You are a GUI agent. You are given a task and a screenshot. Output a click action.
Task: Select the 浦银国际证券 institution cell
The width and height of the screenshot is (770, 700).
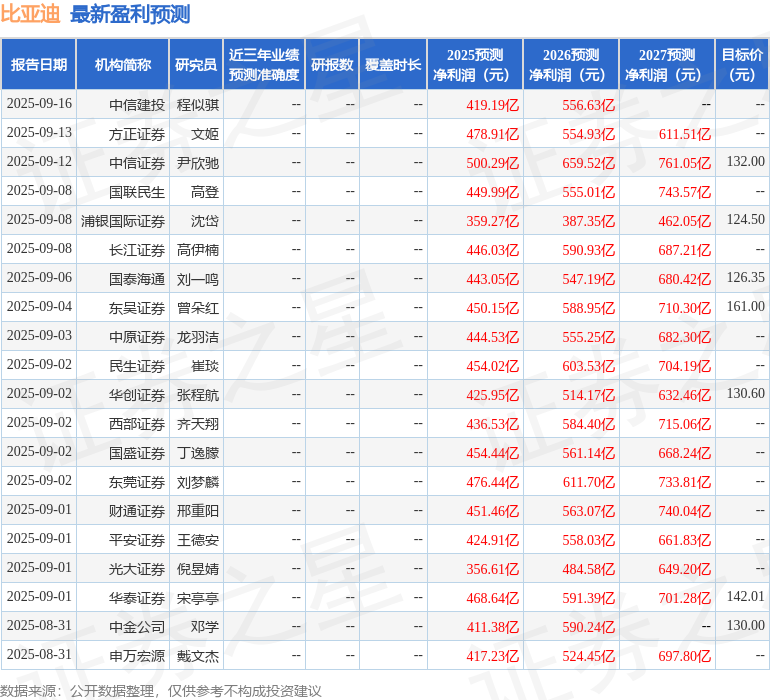(x=123, y=221)
